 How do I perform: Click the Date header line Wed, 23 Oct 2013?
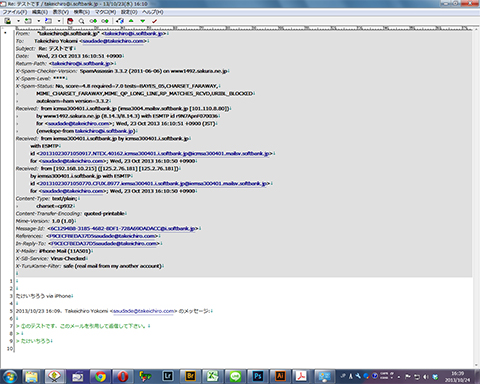69,56
